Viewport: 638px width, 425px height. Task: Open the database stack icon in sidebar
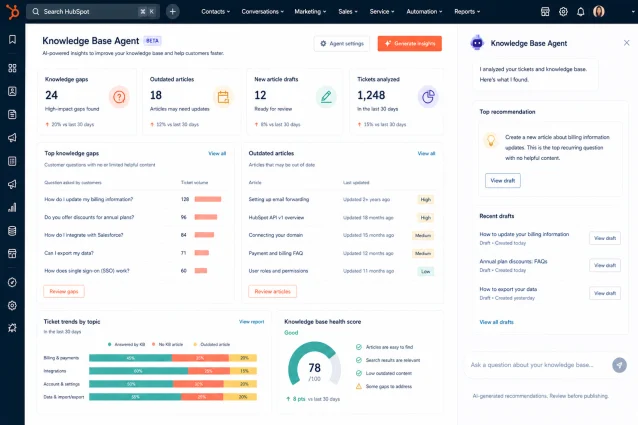pos(13,231)
